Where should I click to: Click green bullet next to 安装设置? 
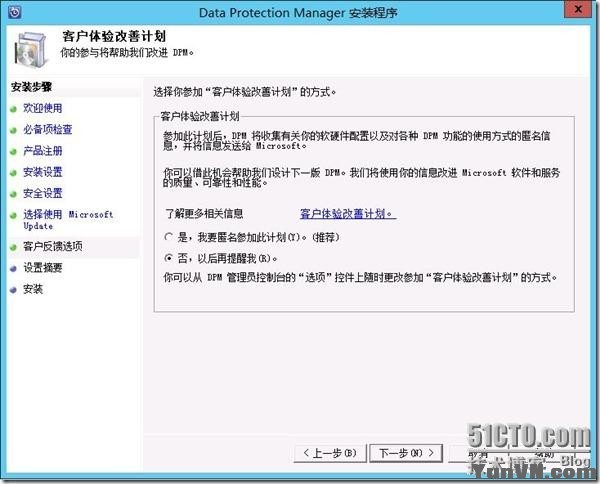point(13,173)
